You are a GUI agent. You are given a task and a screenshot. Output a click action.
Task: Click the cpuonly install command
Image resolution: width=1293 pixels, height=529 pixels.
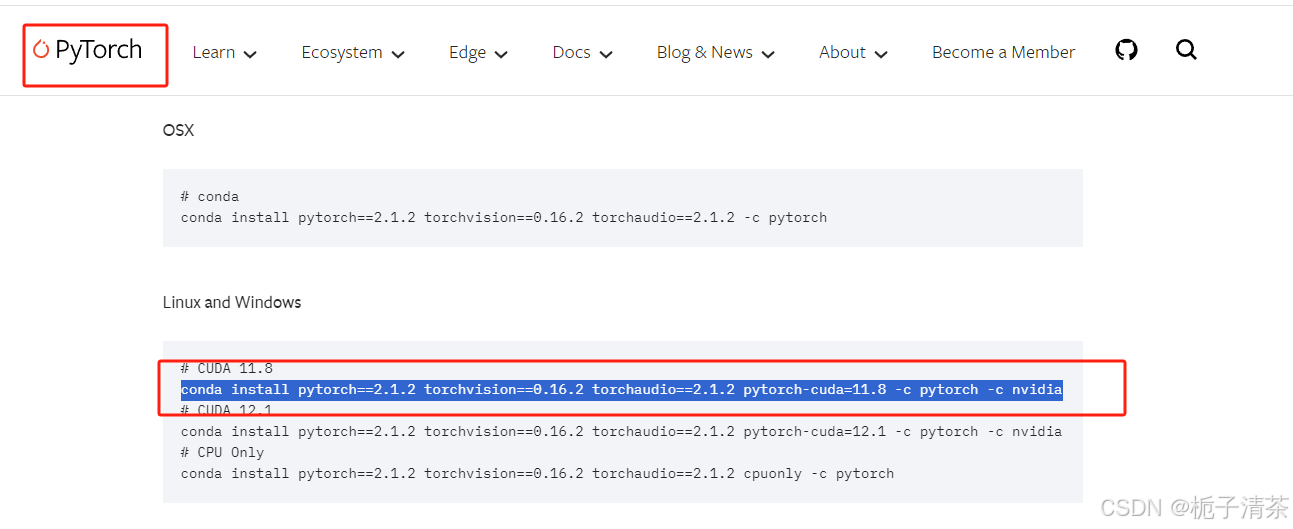click(x=537, y=473)
